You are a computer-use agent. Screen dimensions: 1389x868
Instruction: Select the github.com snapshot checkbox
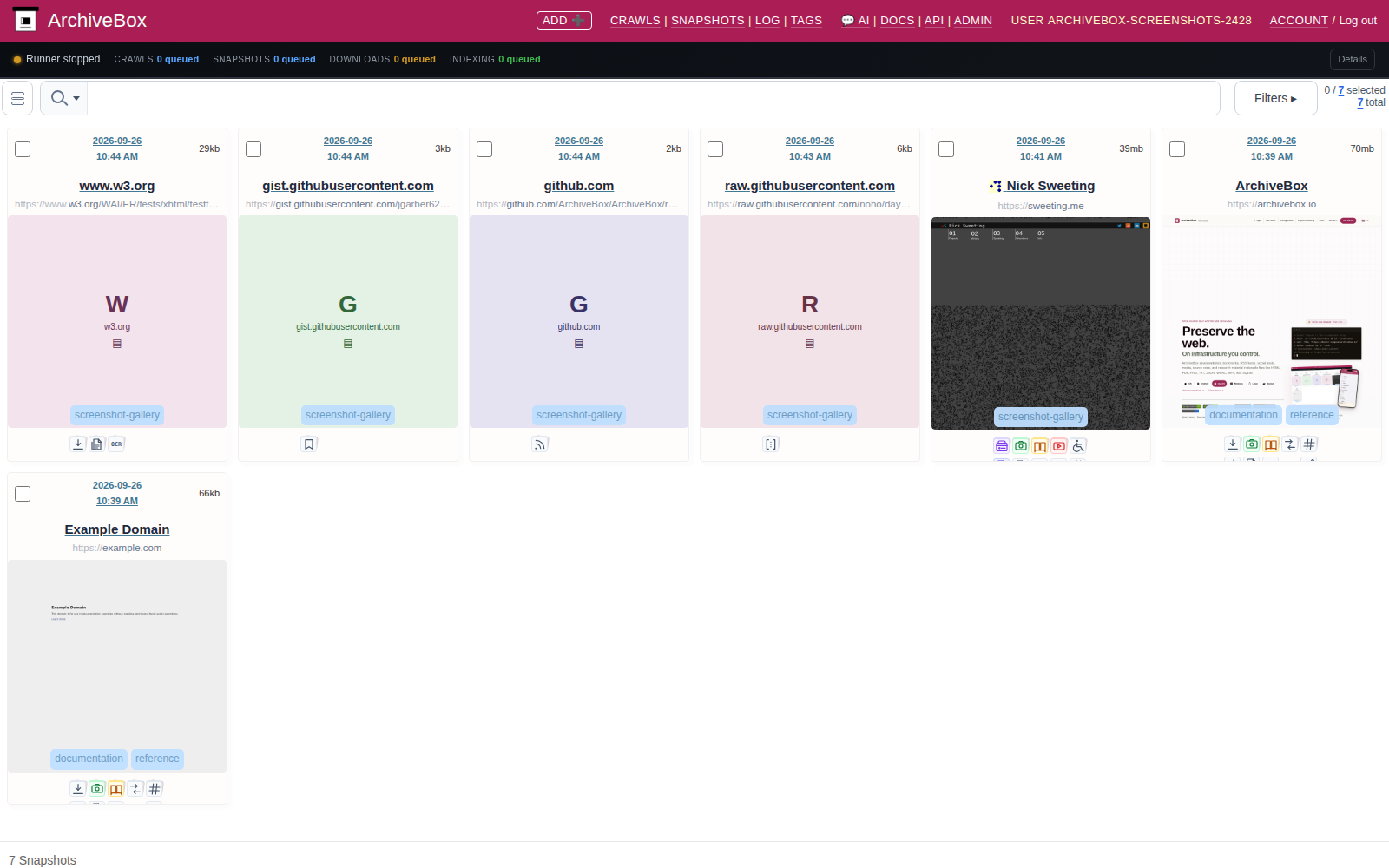[484, 149]
